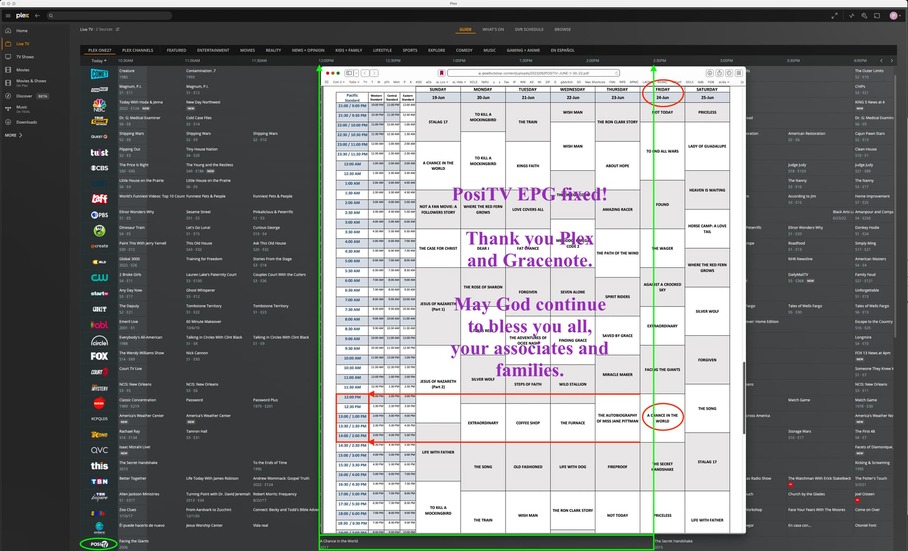The height and width of the screenshot is (551, 908).
Task: Click the PDF window address bar
Action: click(533, 74)
